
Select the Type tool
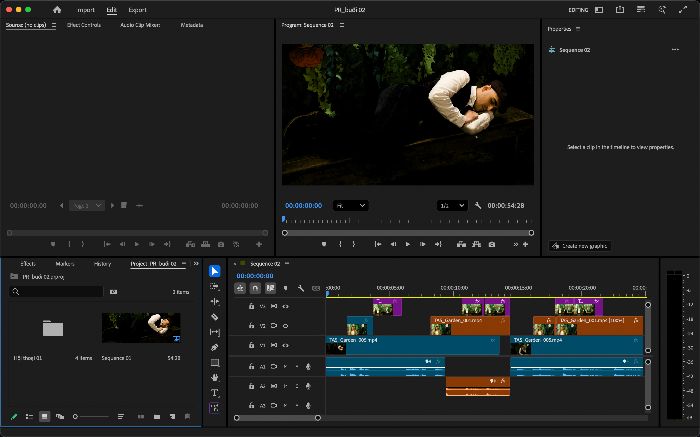click(215, 393)
